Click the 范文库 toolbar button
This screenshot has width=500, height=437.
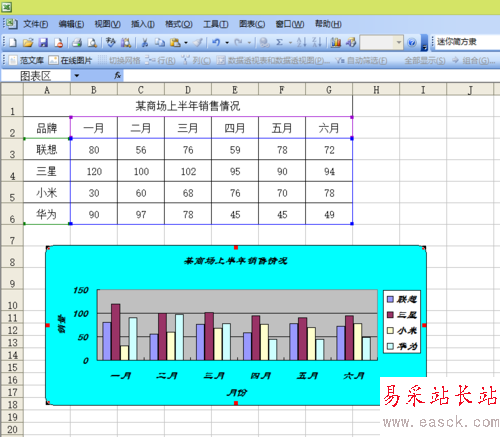coord(26,60)
